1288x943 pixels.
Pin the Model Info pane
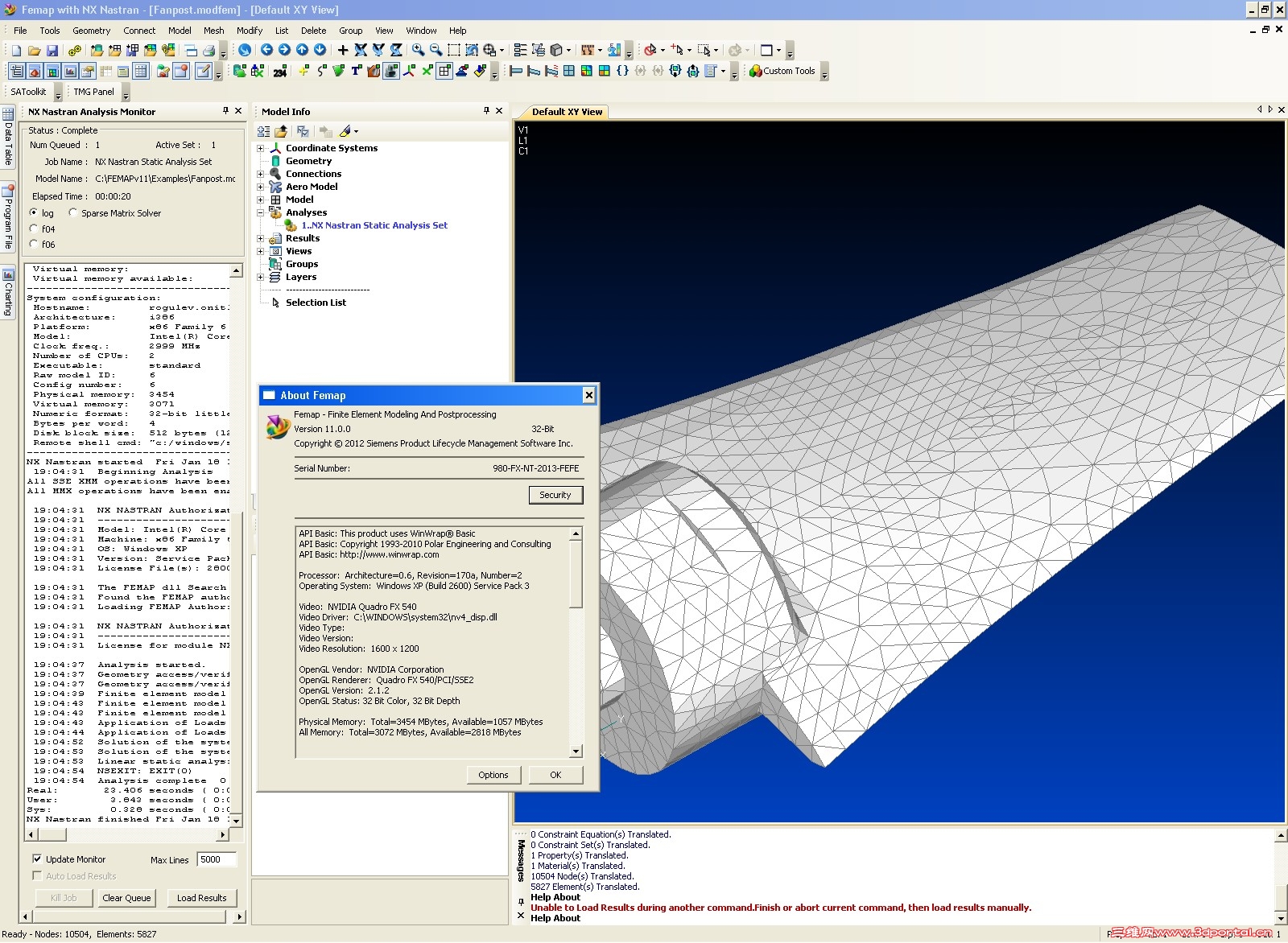pos(486,111)
